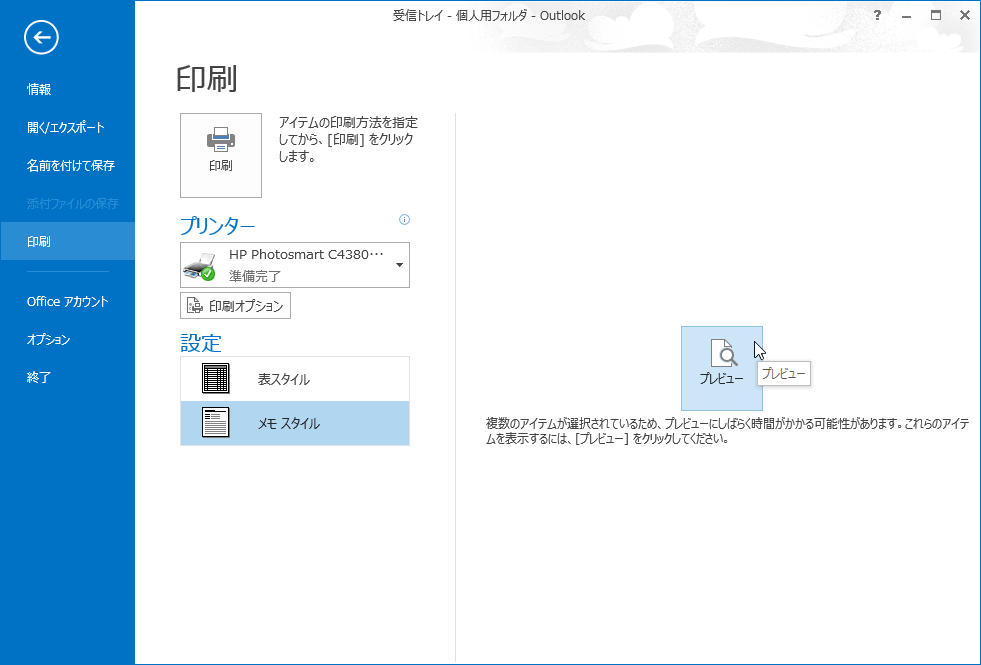Minimize the Outlook window
The height and width of the screenshot is (665, 981).
click(x=906, y=16)
